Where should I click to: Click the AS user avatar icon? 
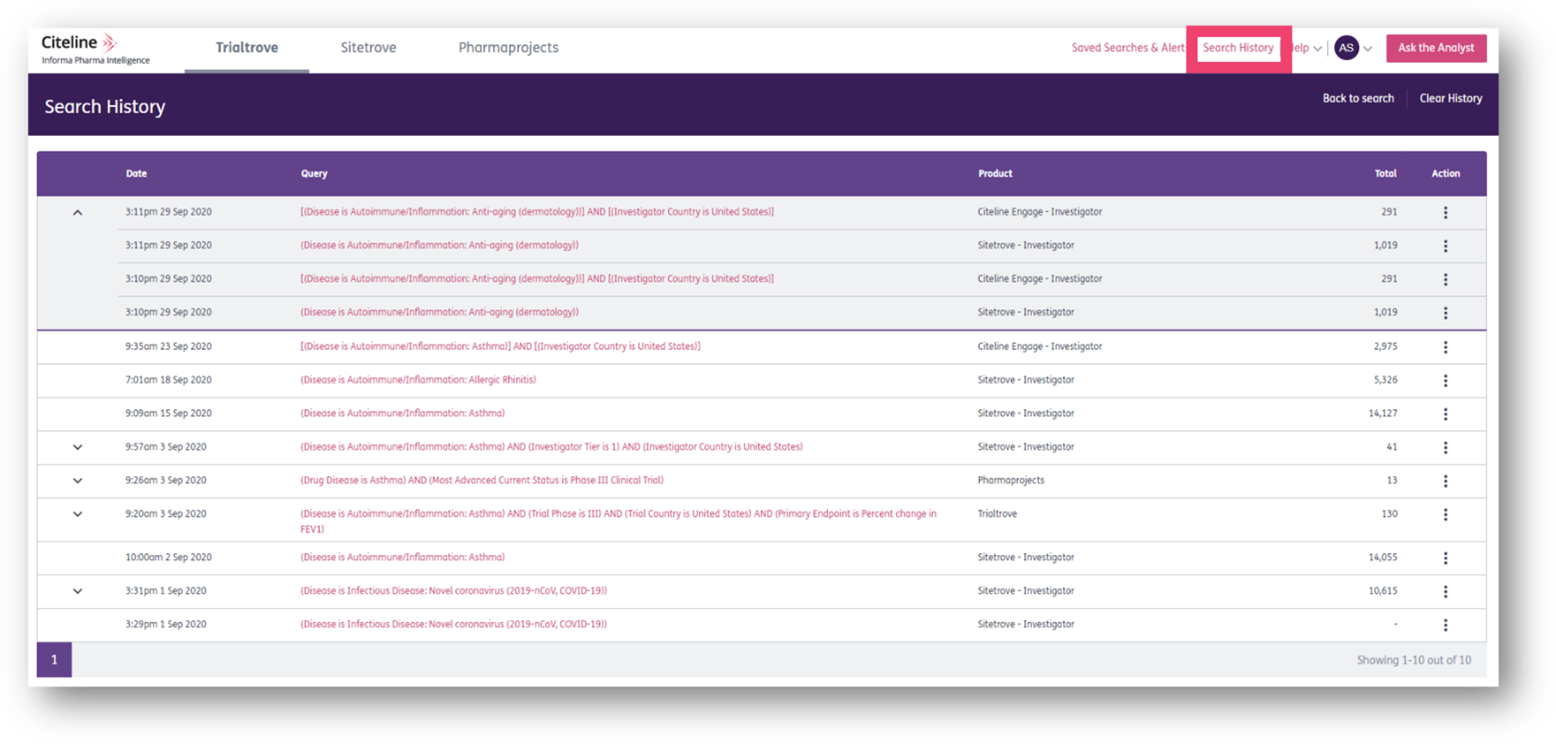pos(1347,47)
